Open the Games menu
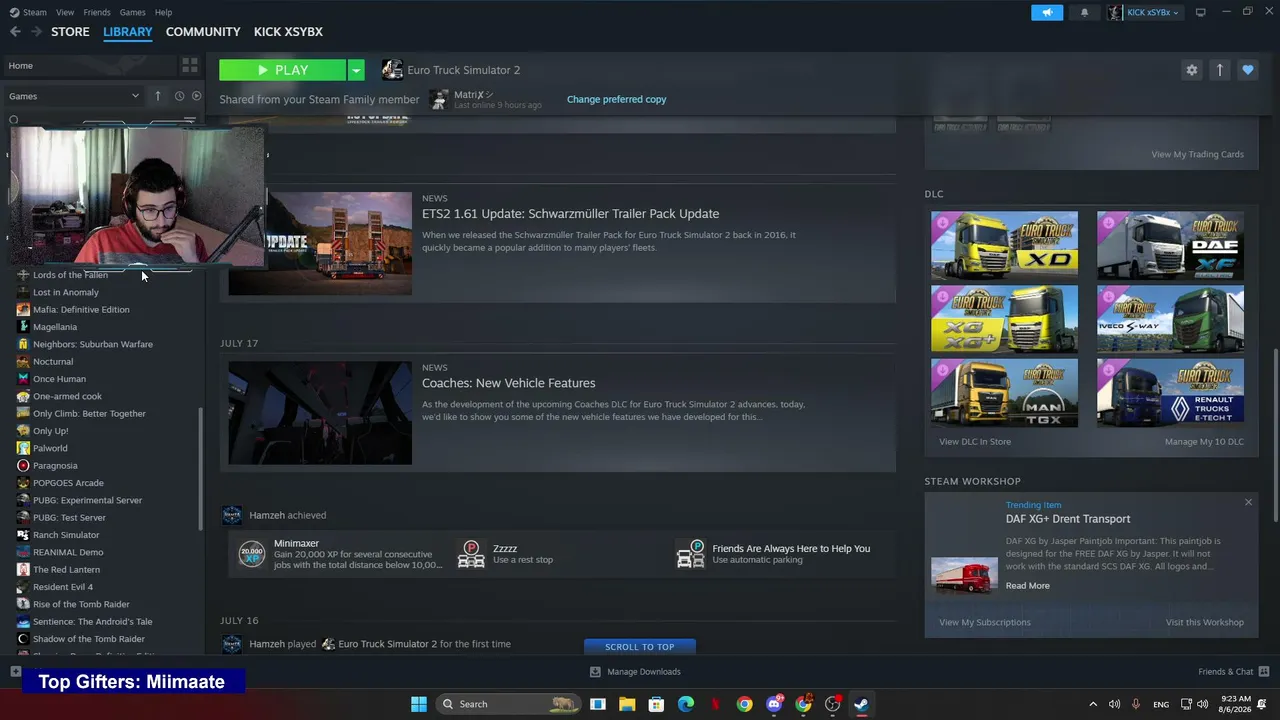The width and height of the screenshot is (1280, 720). point(132,12)
